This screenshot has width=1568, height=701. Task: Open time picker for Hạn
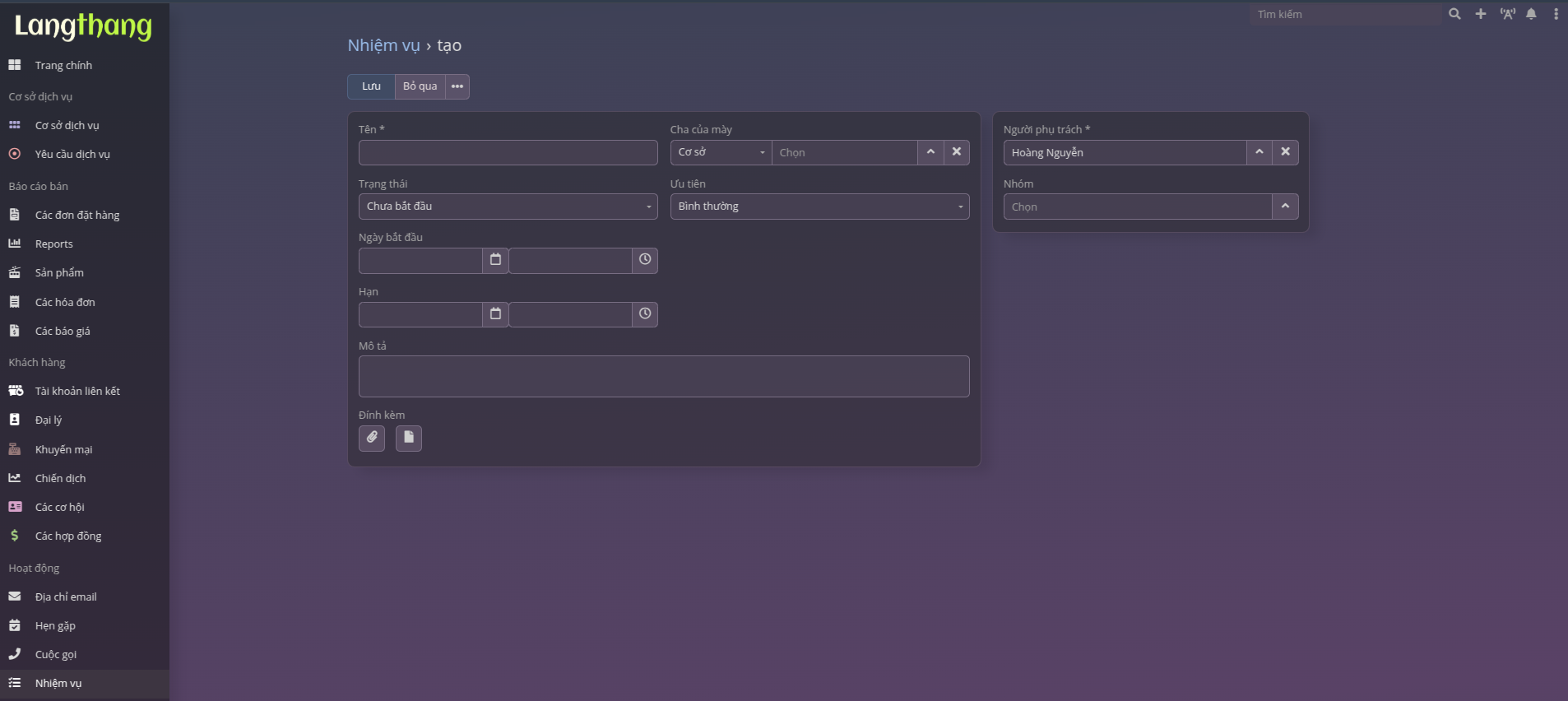tap(645, 314)
